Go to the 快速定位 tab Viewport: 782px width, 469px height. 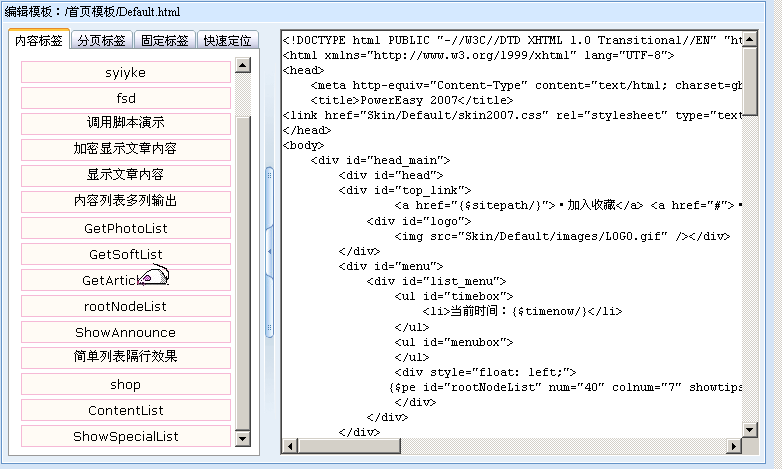tap(227, 41)
